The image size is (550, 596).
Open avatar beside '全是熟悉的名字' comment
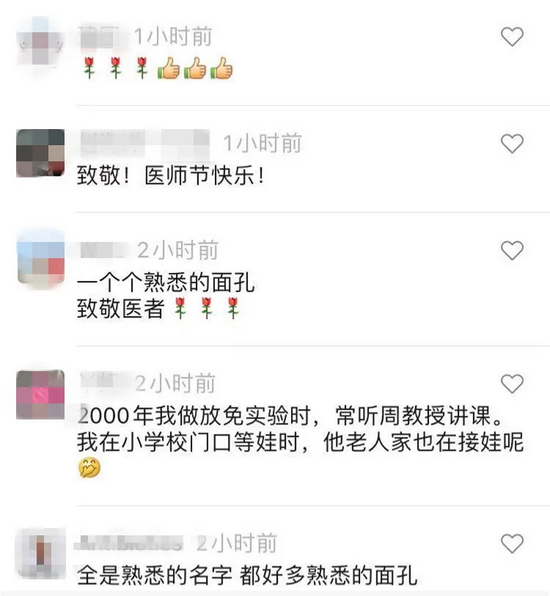point(40,552)
